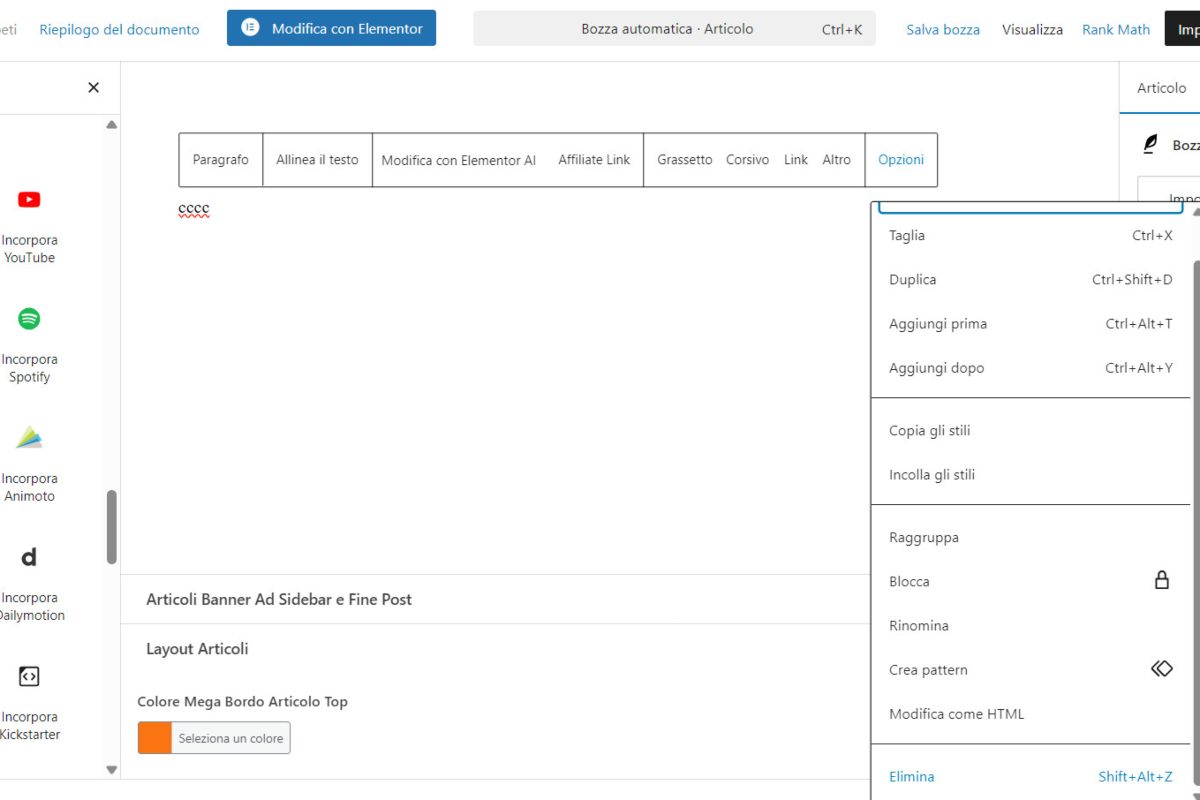Toggle Corsivo italic formatting
Screen dimensions: 1200x800
coord(746,159)
